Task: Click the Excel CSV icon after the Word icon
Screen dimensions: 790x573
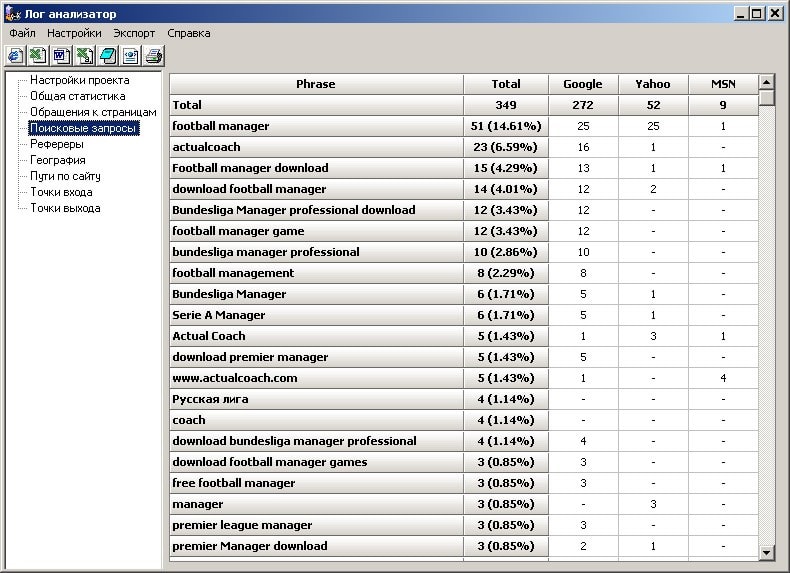Action: pyautogui.click(x=84, y=55)
